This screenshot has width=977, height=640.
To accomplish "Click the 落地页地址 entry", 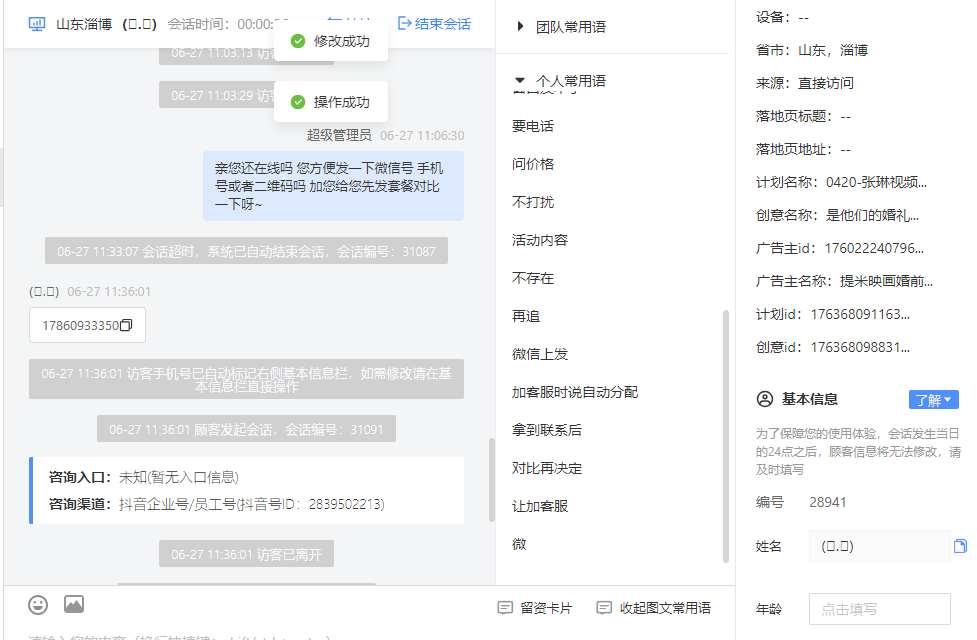I will pyautogui.click(x=803, y=150).
